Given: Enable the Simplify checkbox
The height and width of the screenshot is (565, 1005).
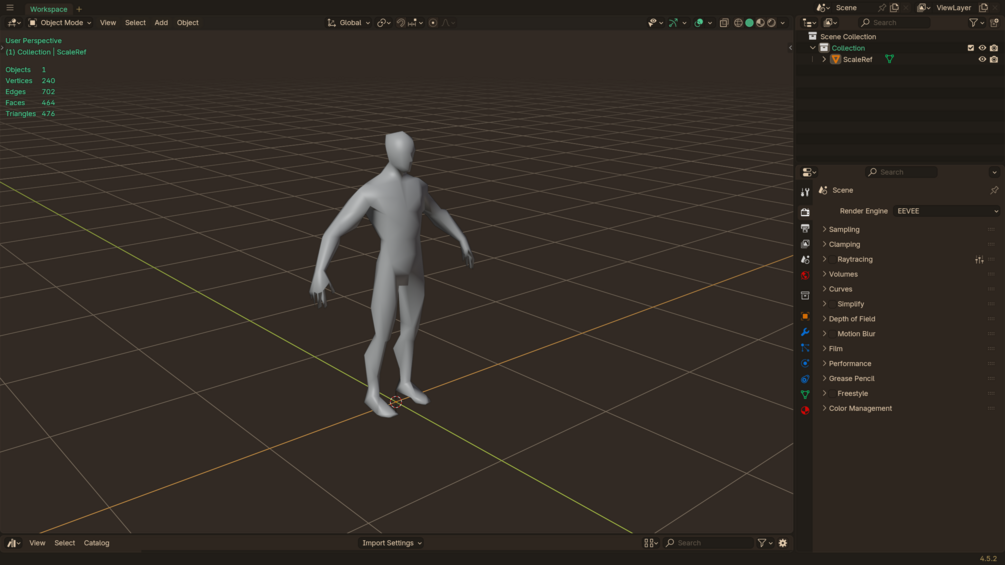Looking at the screenshot, I should click(833, 304).
